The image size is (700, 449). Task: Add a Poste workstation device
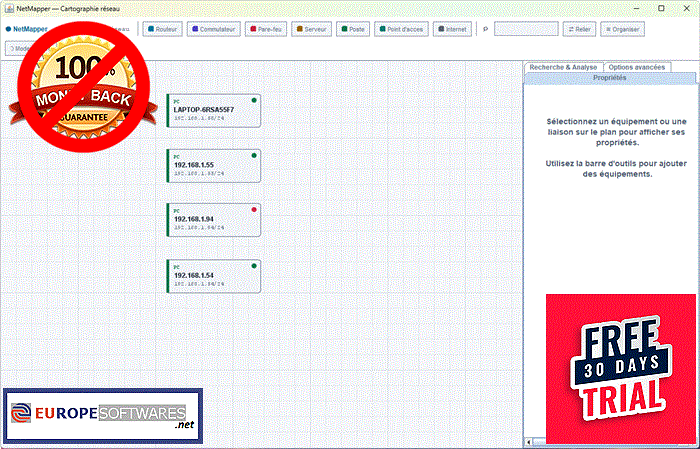(353, 29)
